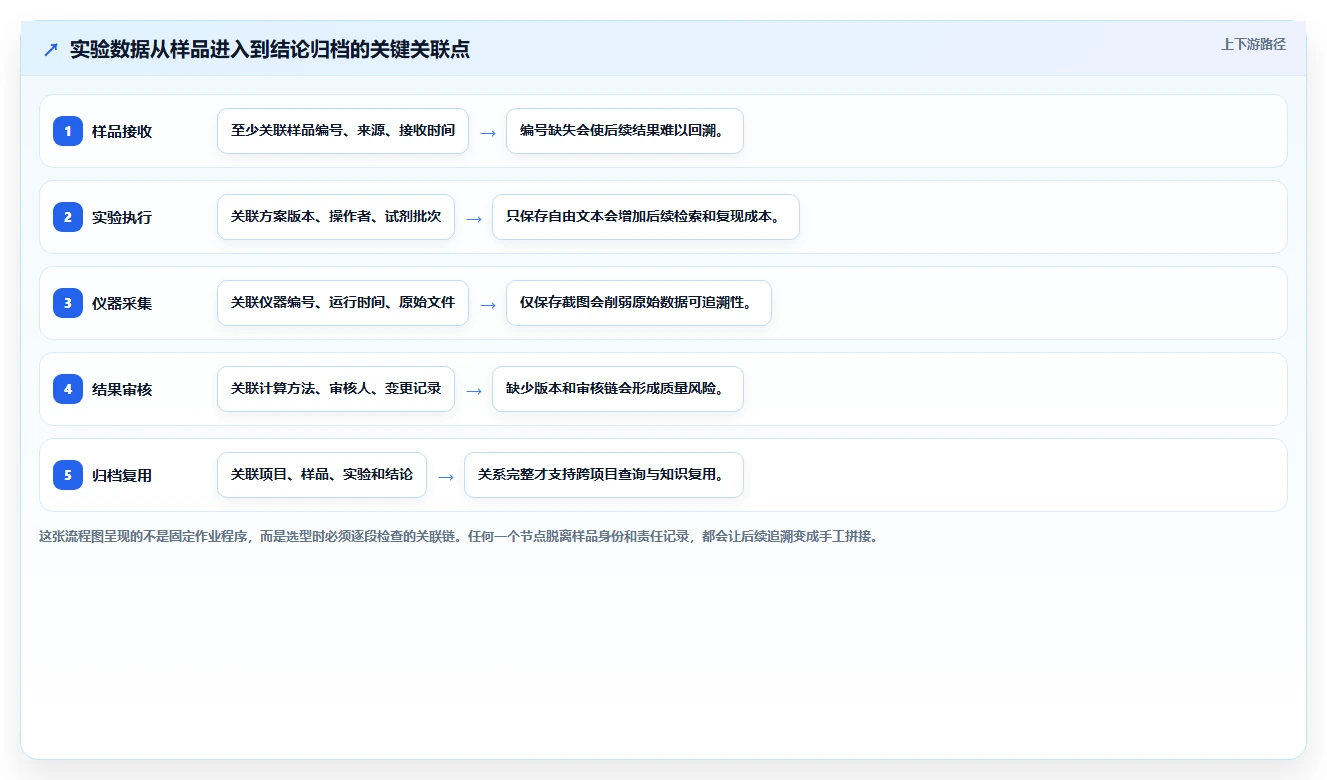This screenshot has width=1327, height=780.
Task: Select the 归档复用 step label
Action: coord(122,476)
